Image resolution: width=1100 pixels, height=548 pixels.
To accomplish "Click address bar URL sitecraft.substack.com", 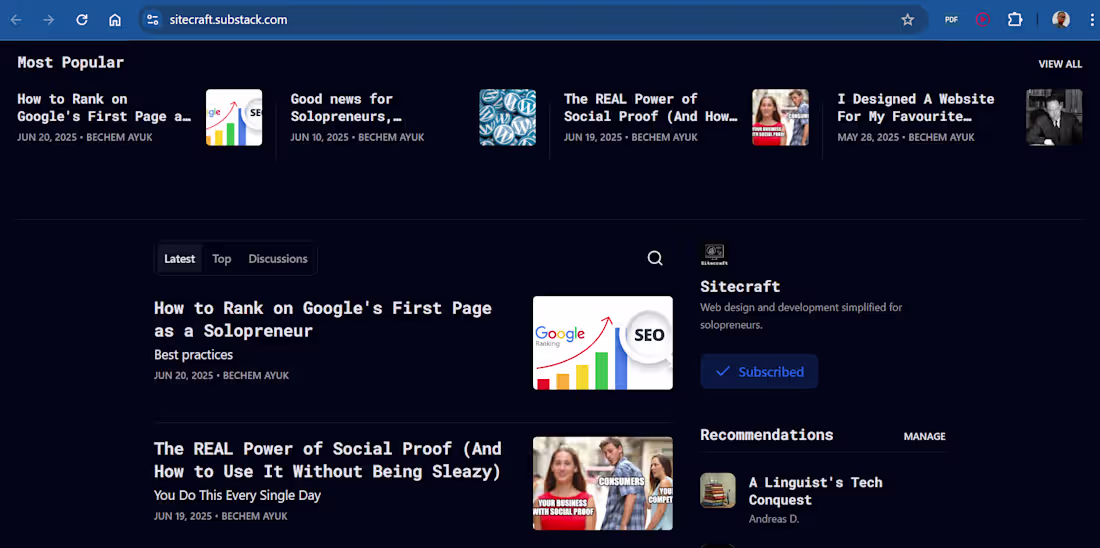I will tap(228, 20).
